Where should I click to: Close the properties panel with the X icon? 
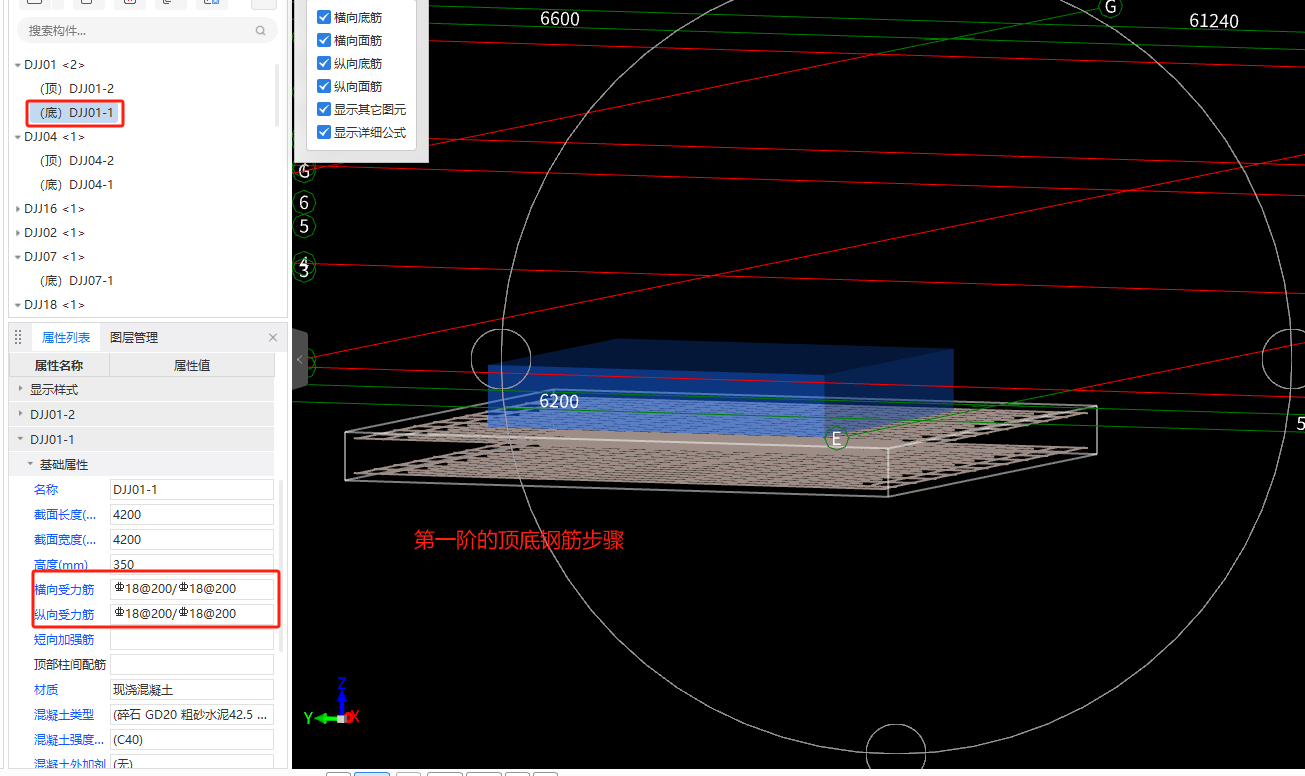pos(273,337)
